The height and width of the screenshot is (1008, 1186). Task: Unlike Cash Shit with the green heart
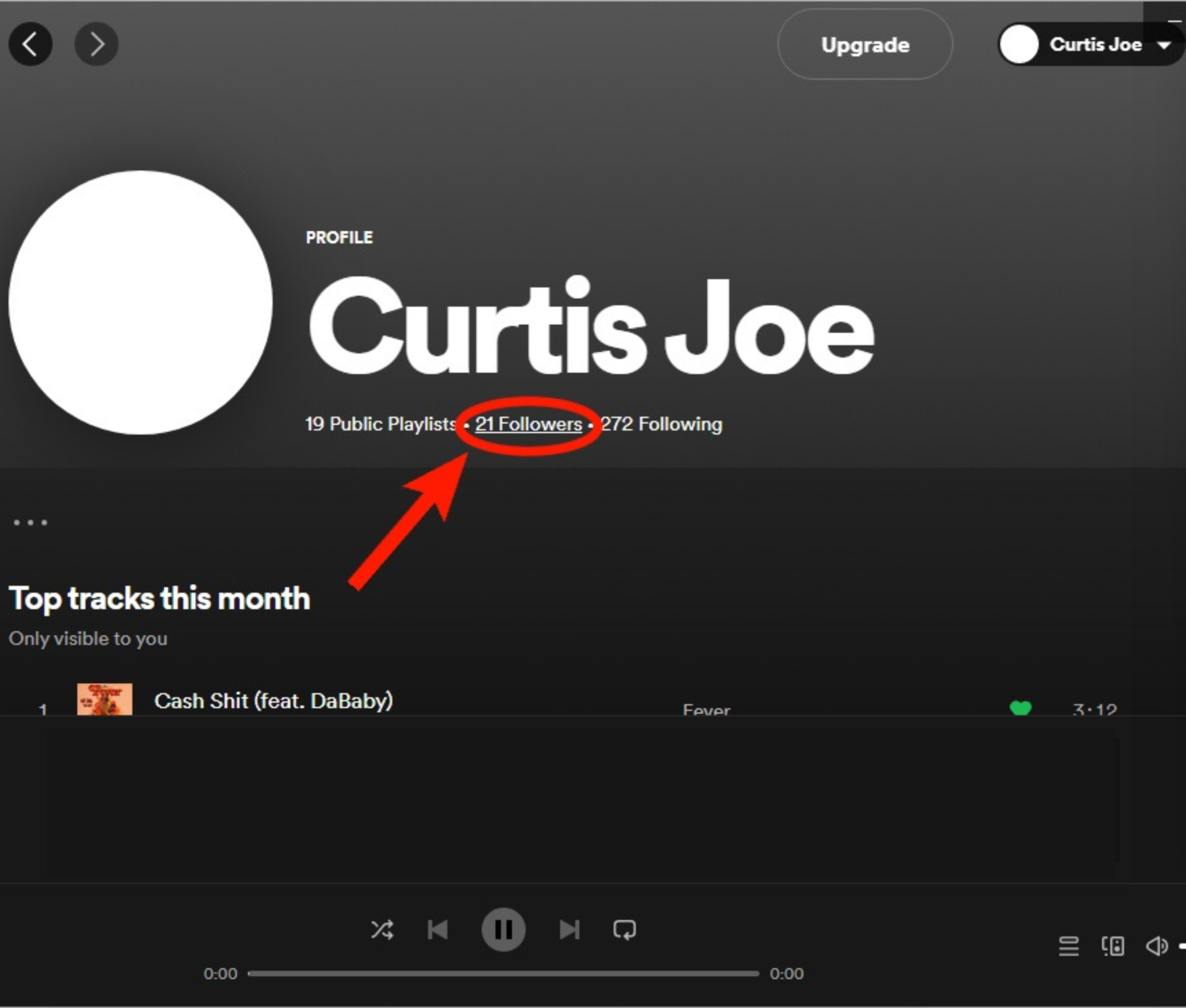pyautogui.click(x=1020, y=708)
